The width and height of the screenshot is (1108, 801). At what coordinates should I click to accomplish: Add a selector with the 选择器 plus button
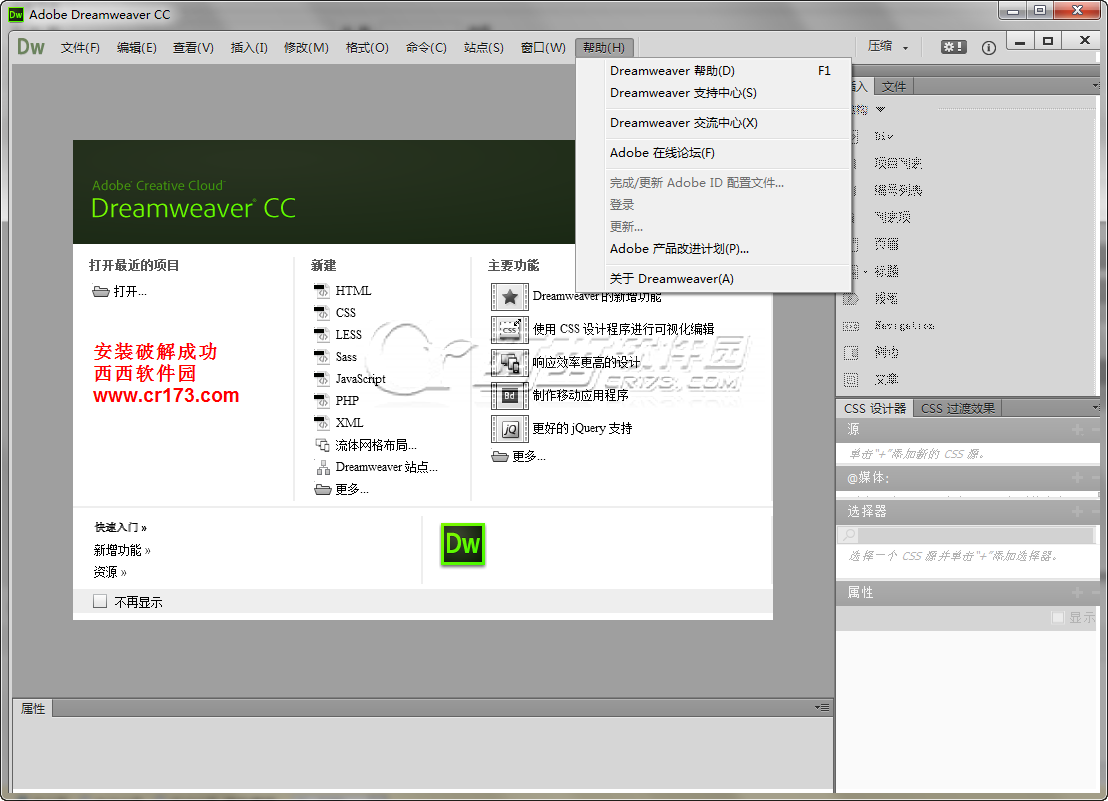pyautogui.click(x=1078, y=511)
